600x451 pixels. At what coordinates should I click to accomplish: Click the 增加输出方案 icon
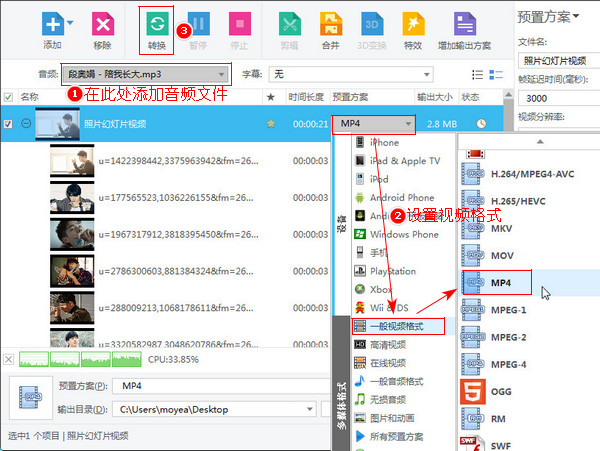pos(465,24)
